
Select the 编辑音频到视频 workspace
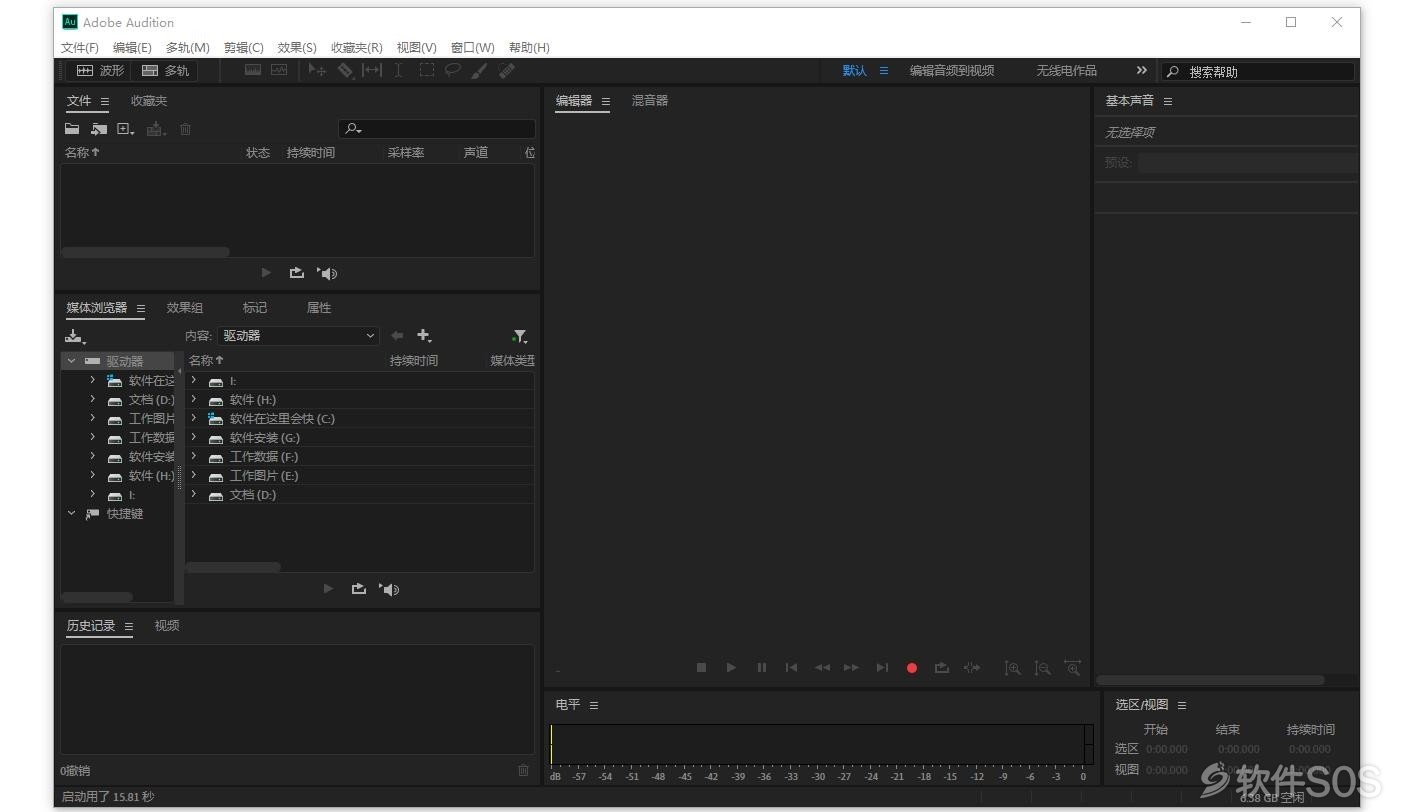click(951, 71)
